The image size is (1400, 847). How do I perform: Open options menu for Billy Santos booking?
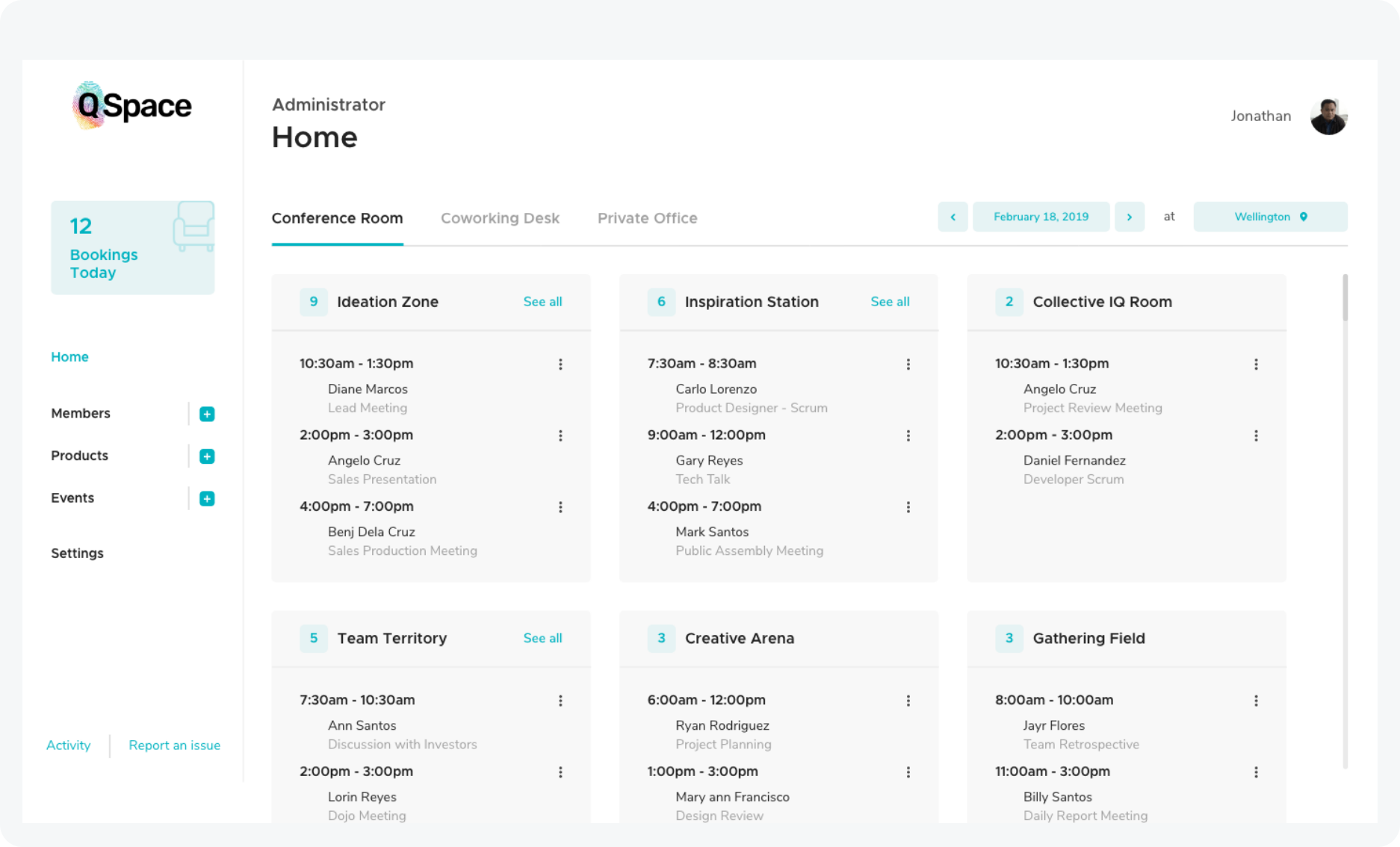(x=1256, y=772)
